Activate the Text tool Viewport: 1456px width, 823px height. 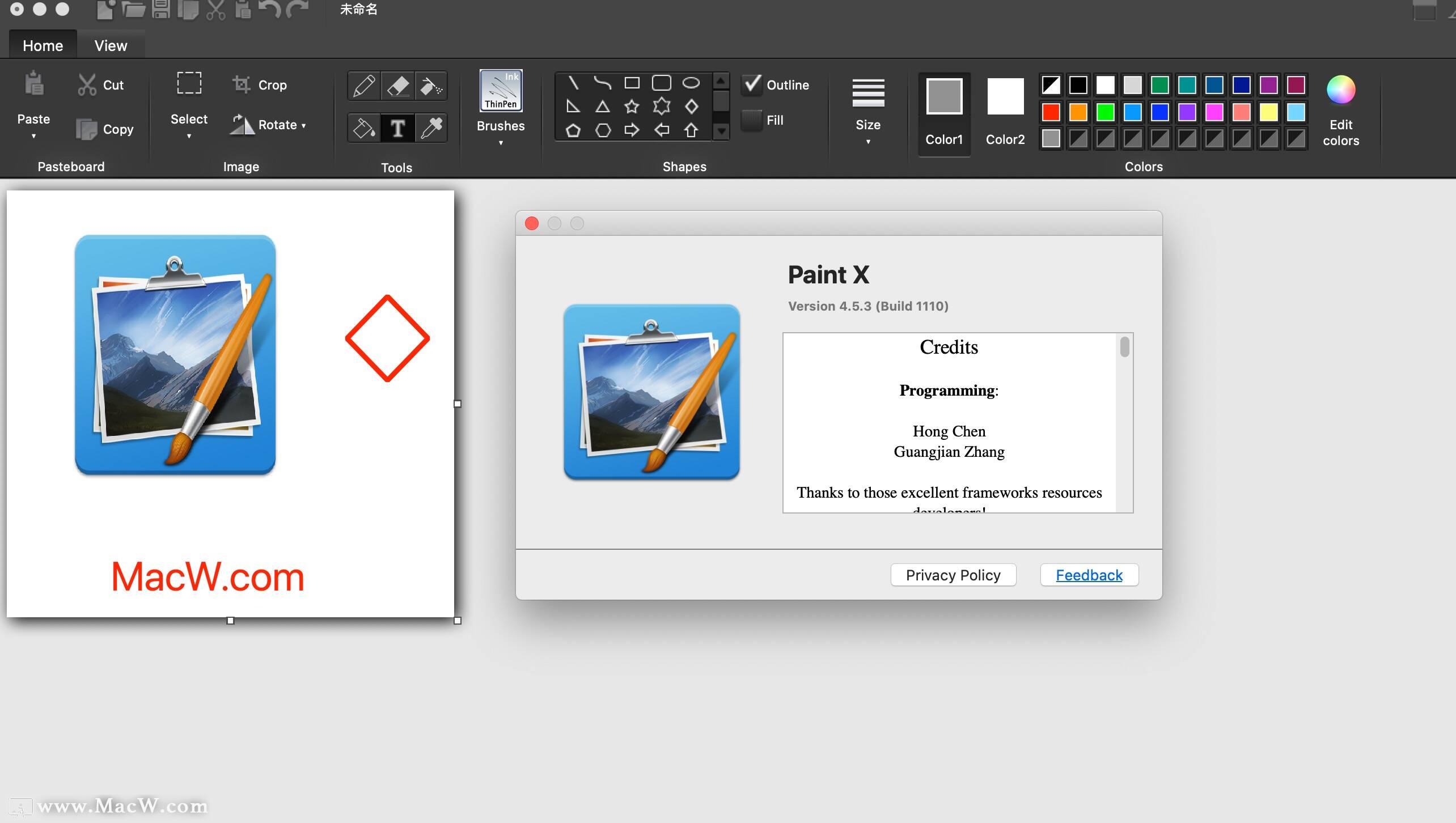point(397,128)
